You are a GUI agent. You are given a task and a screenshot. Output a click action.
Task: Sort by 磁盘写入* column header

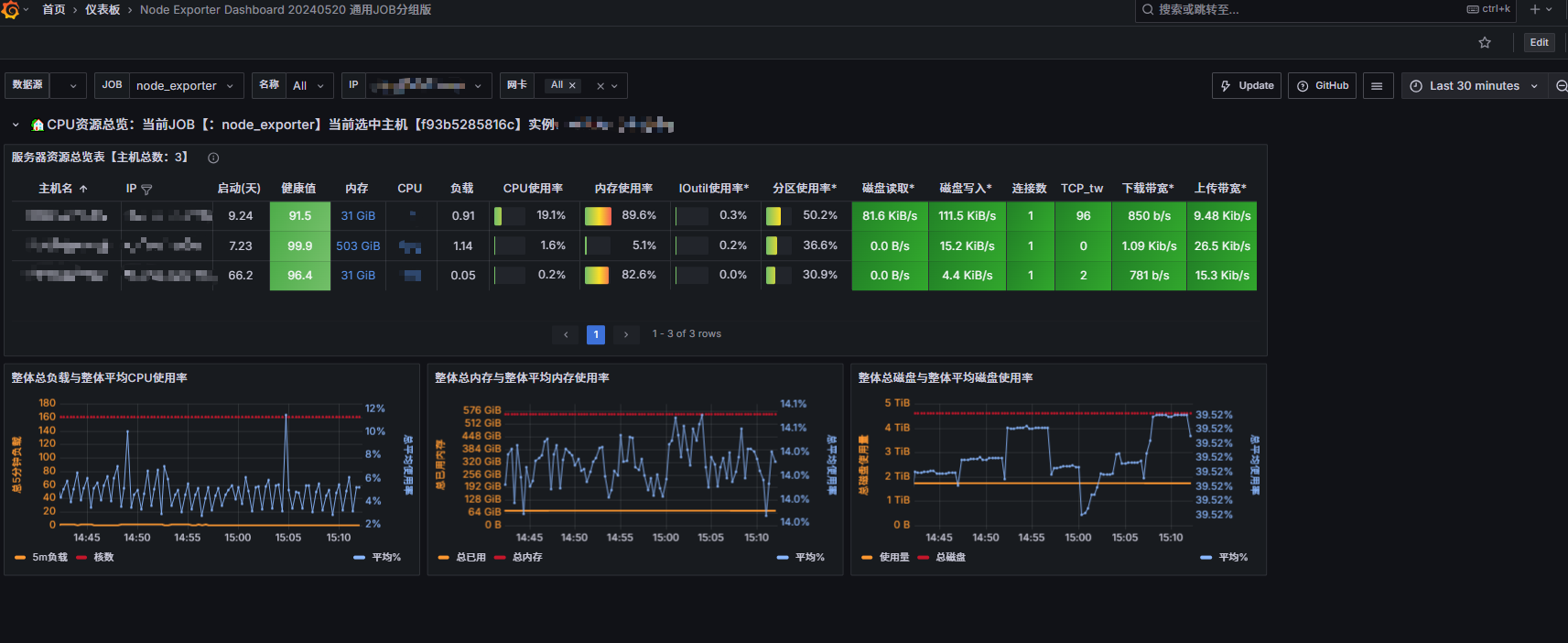(x=966, y=189)
